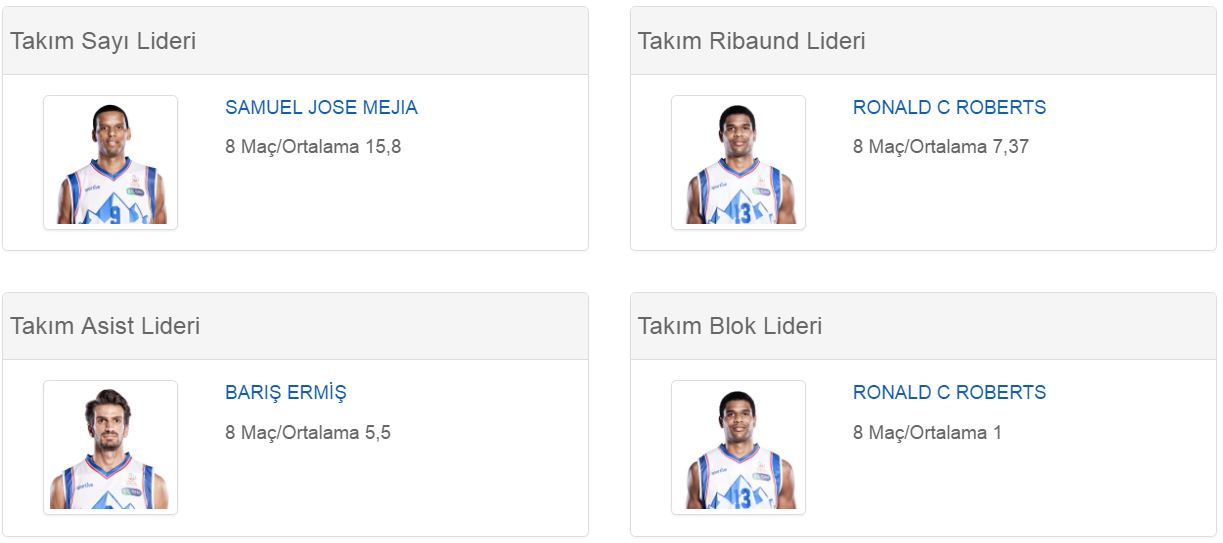Open RONALD C ROBERTS link under Ribaund Lideri
Viewport: 1223px width, 543px height.
(x=949, y=108)
